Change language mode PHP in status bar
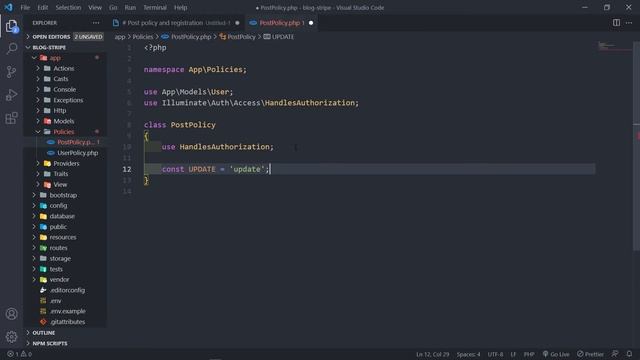The image size is (640, 360). pos(529,354)
